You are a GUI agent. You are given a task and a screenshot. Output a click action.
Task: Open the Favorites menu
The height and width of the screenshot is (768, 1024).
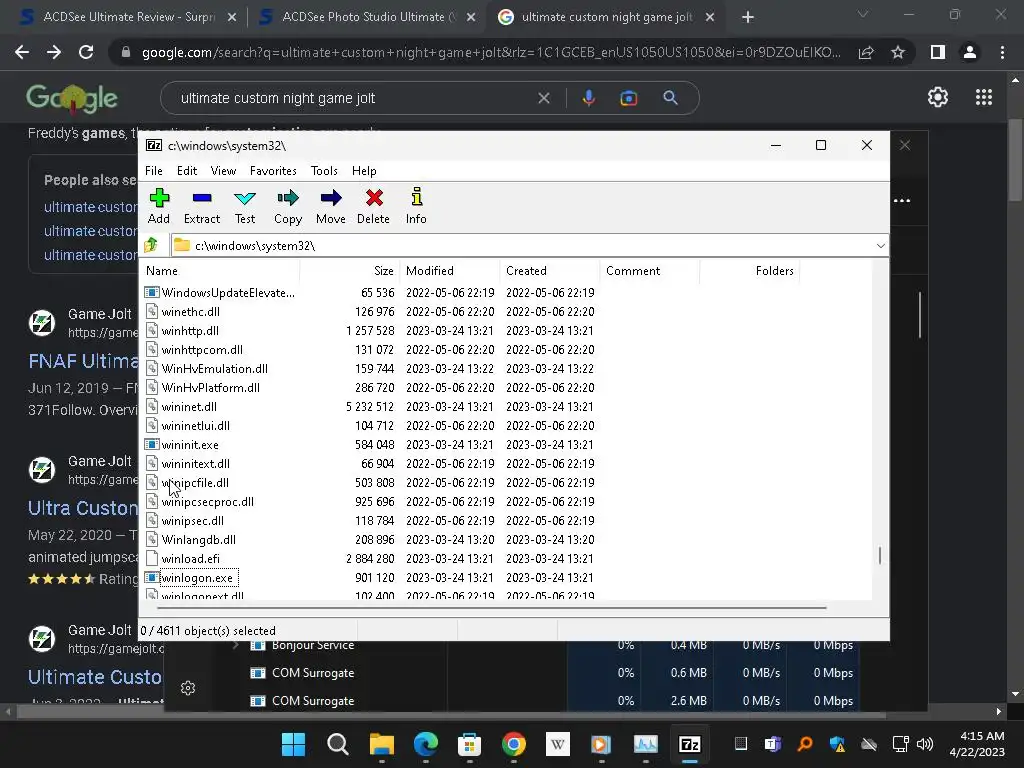(x=273, y=170)
